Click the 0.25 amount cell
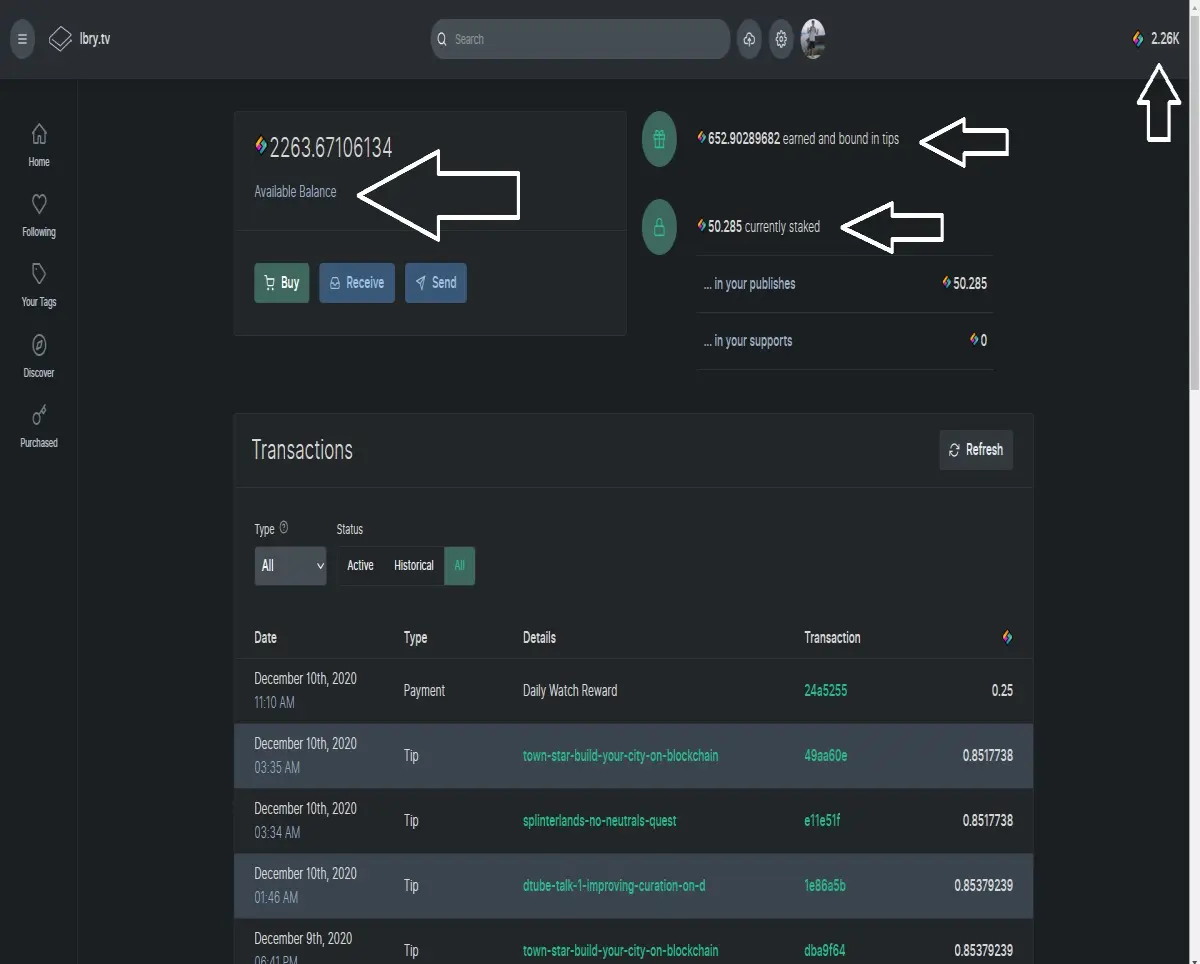 coord(1002,691)
